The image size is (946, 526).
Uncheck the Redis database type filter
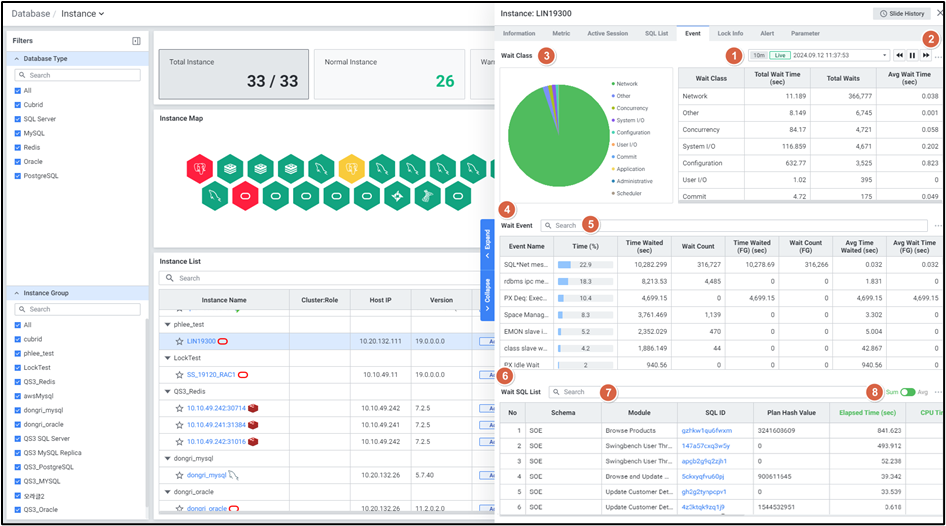tap(17, 147)
